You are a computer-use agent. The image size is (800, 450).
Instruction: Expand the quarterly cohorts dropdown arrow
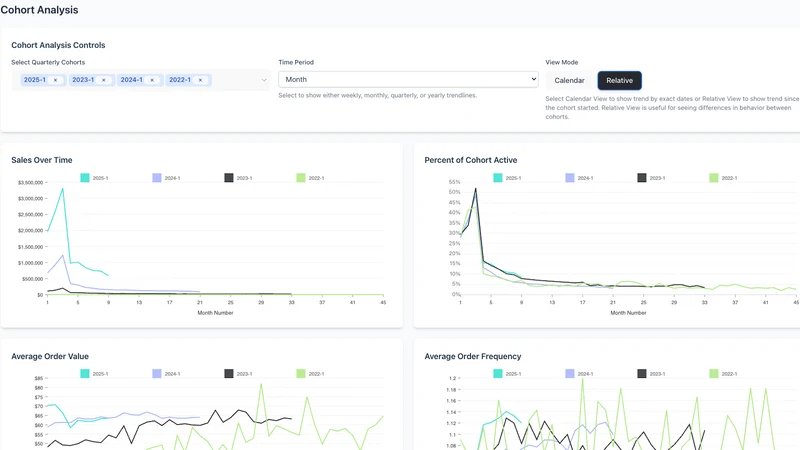click(x=264, y=80)
